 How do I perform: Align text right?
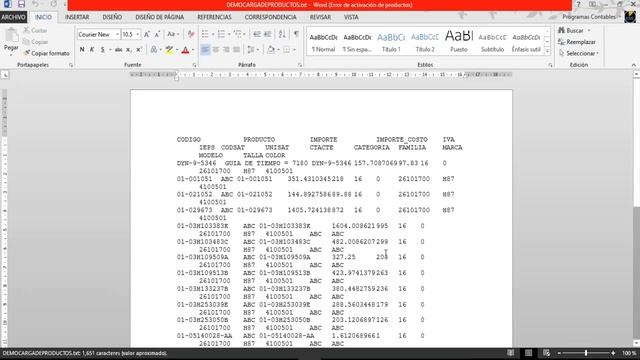pos(226,50)
